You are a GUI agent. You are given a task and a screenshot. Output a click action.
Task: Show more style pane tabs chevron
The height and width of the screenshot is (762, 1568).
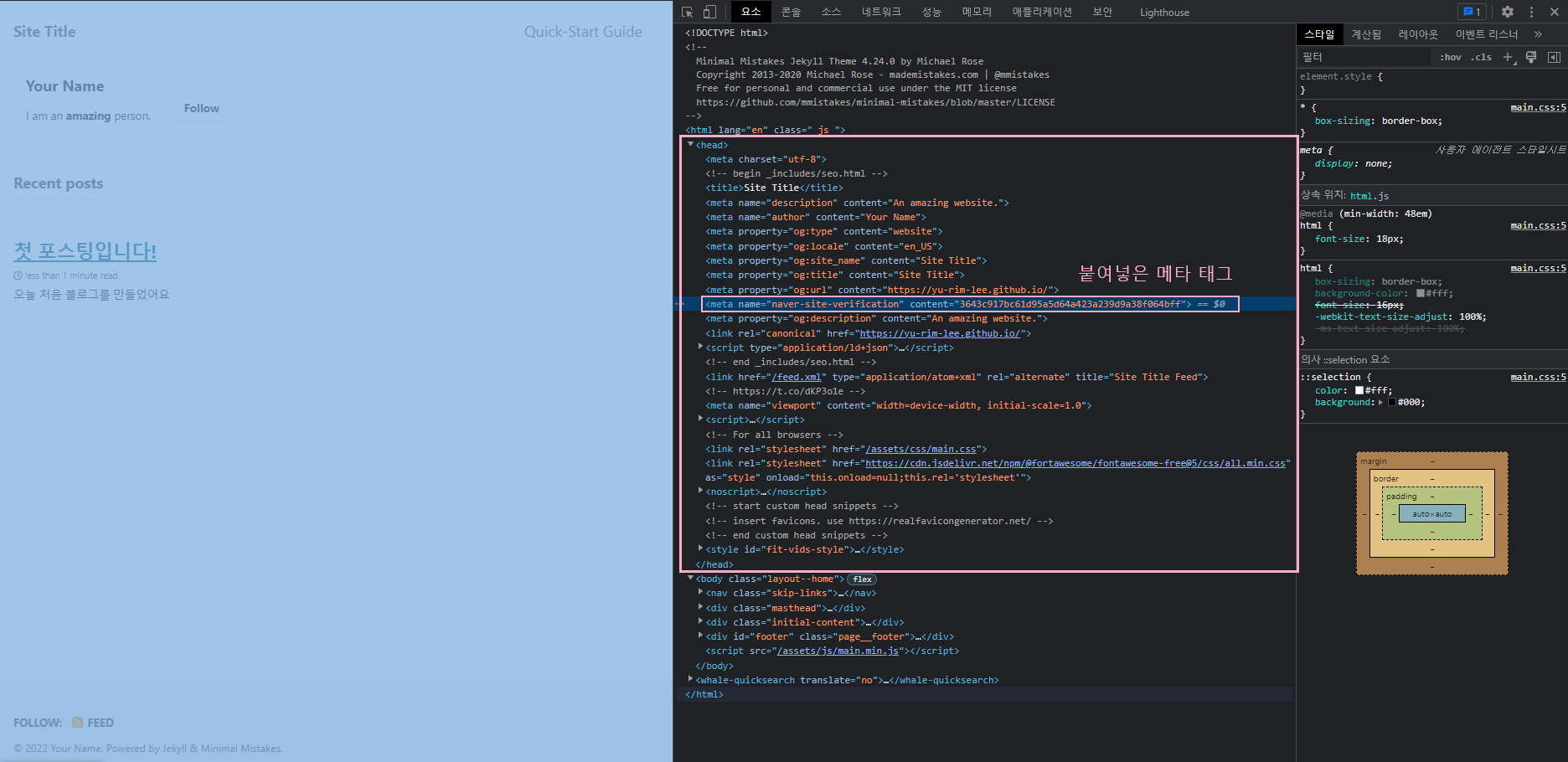1538,34
